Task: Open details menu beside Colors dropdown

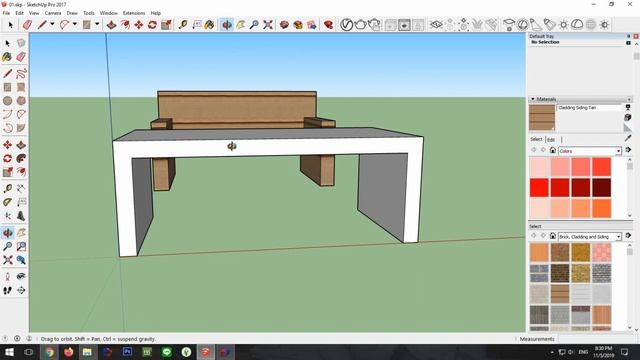Action: (628, 150)
